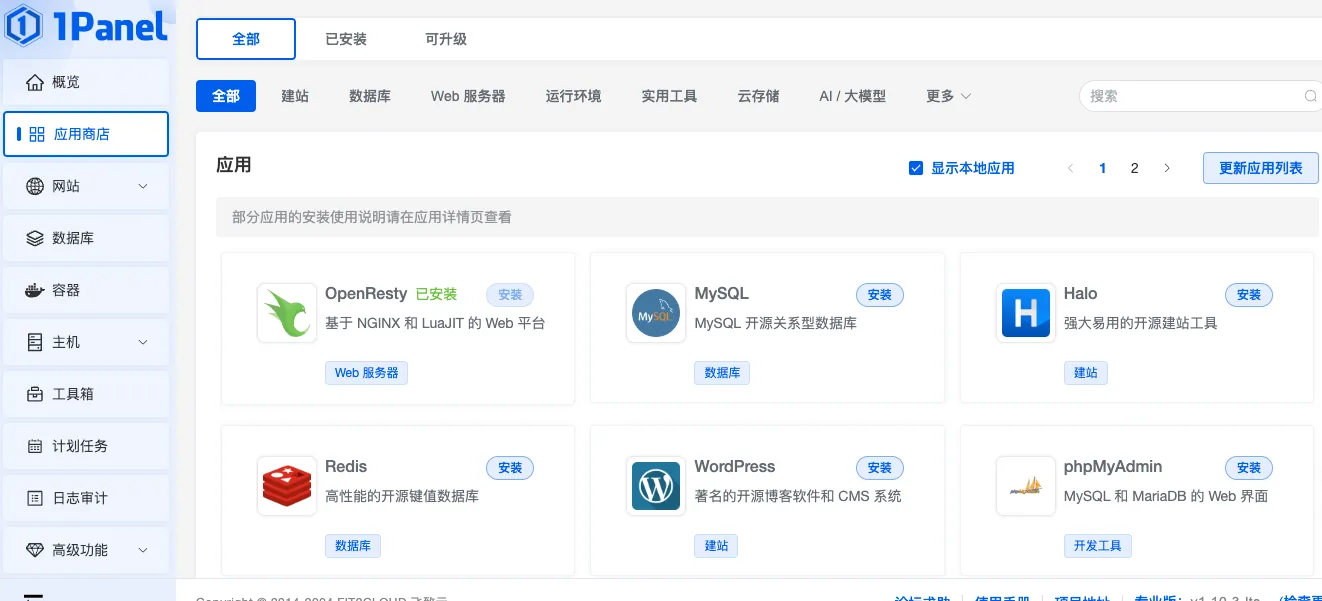Click the home icon beside 概览
The width and height of the screenshot is (1322, 601).
tap(35, 82)
